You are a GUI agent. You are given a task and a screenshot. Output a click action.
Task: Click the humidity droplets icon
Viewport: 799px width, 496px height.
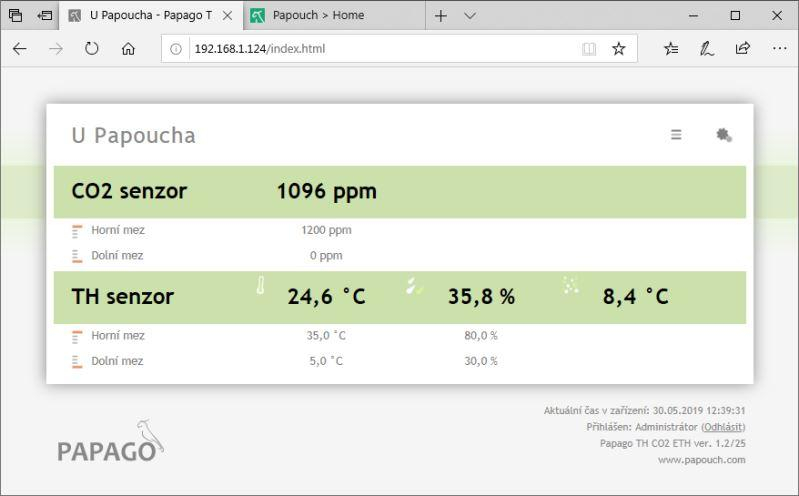pyautogui.click(x=415, y=287)
